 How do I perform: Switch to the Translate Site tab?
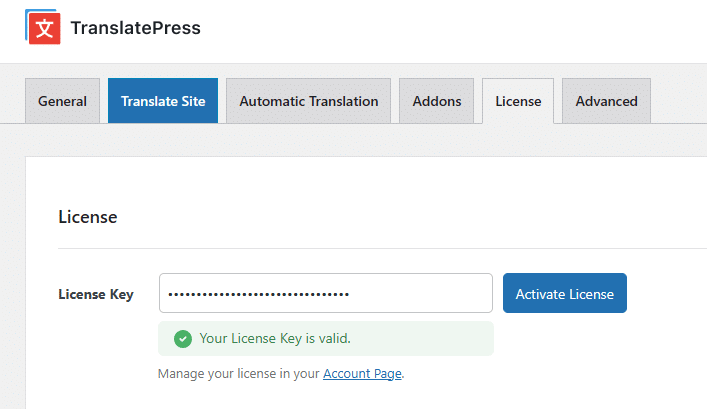coord(163,101)
